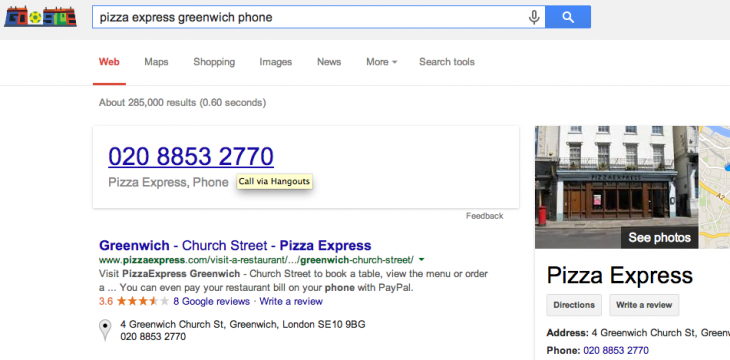Expand the More search categories dropdown

point(381,62)
